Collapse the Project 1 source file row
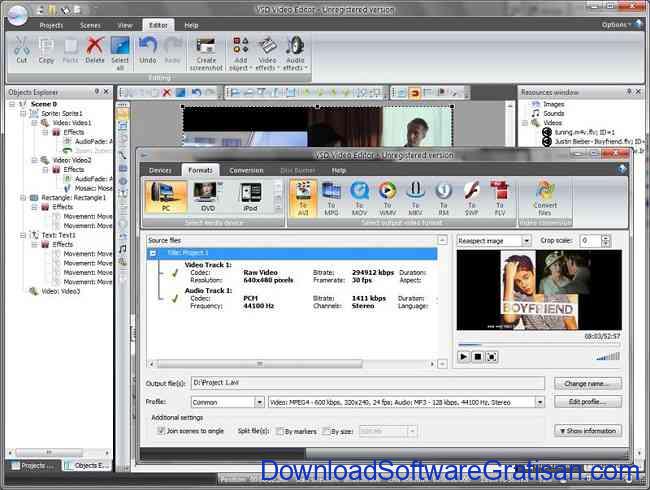Image resolution: width=650 pixels, height=490 pixels. coord(153,253)
